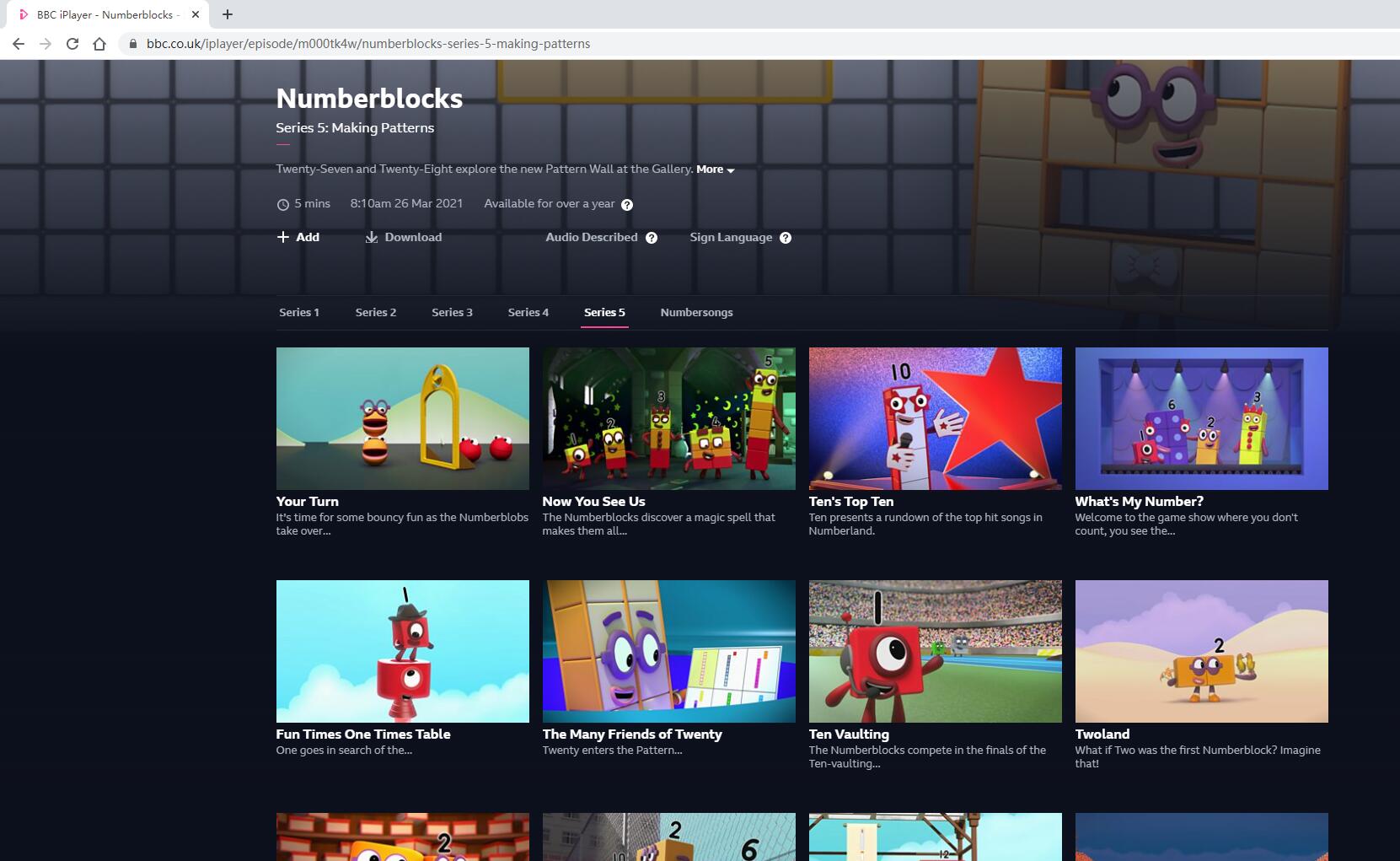Click The Many Friends of Twenty title

pos(632,734)
